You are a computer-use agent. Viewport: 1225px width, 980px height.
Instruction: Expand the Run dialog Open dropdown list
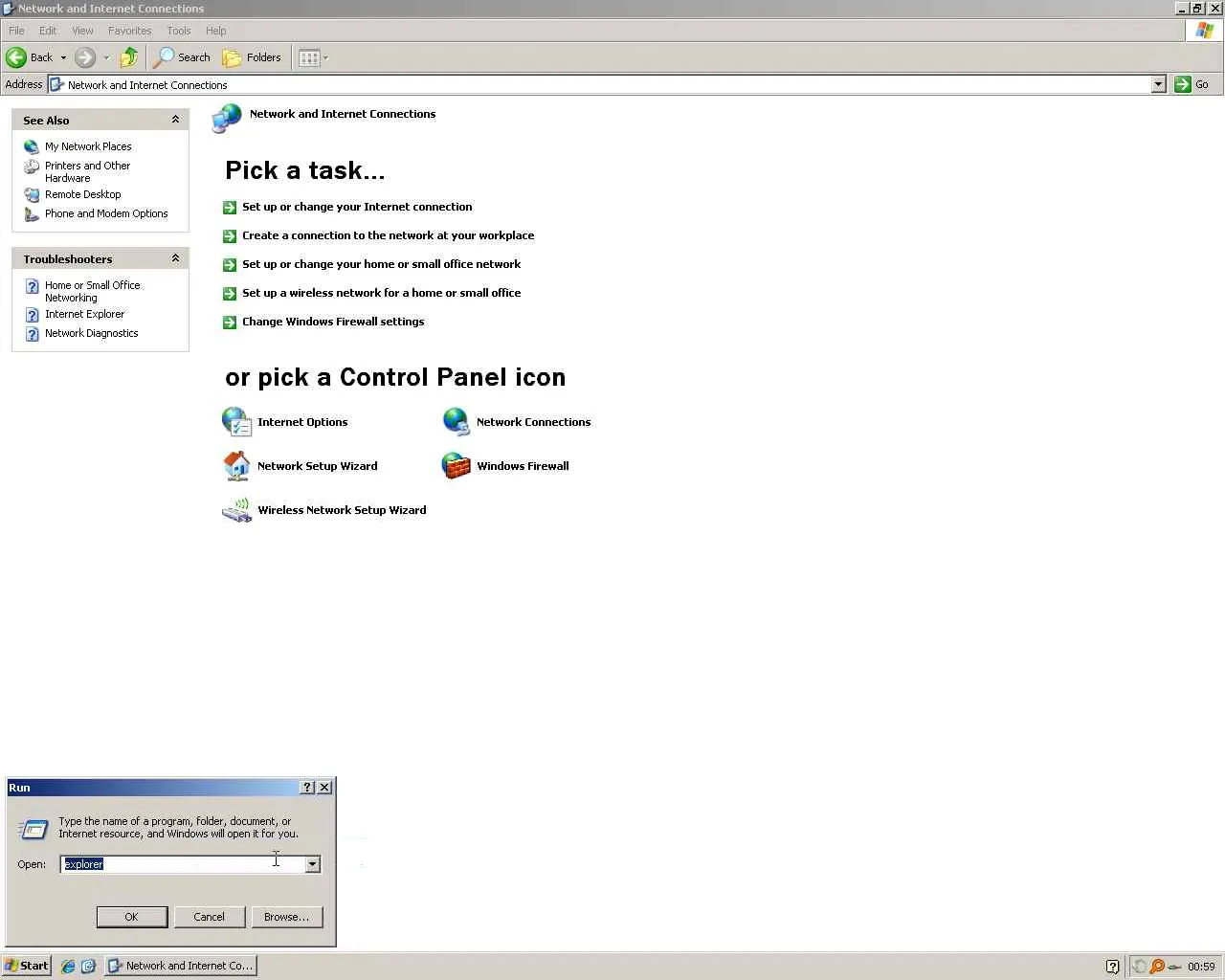pos(312,864)
